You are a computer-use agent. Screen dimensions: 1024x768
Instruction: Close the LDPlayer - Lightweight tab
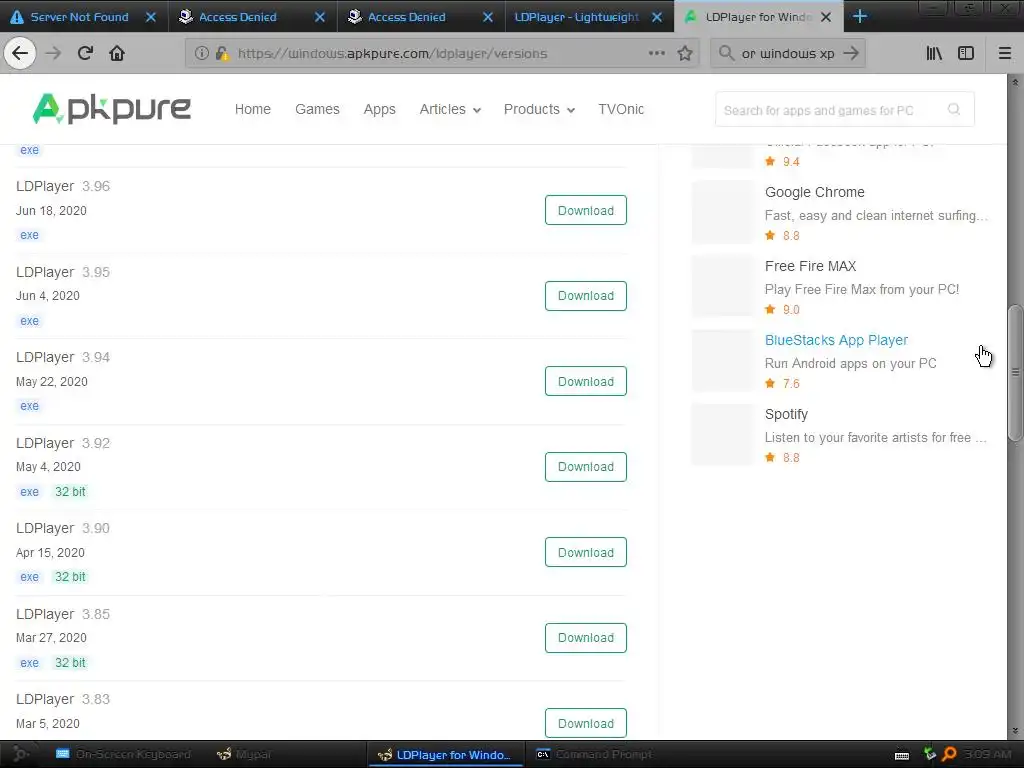coord(658,17)
